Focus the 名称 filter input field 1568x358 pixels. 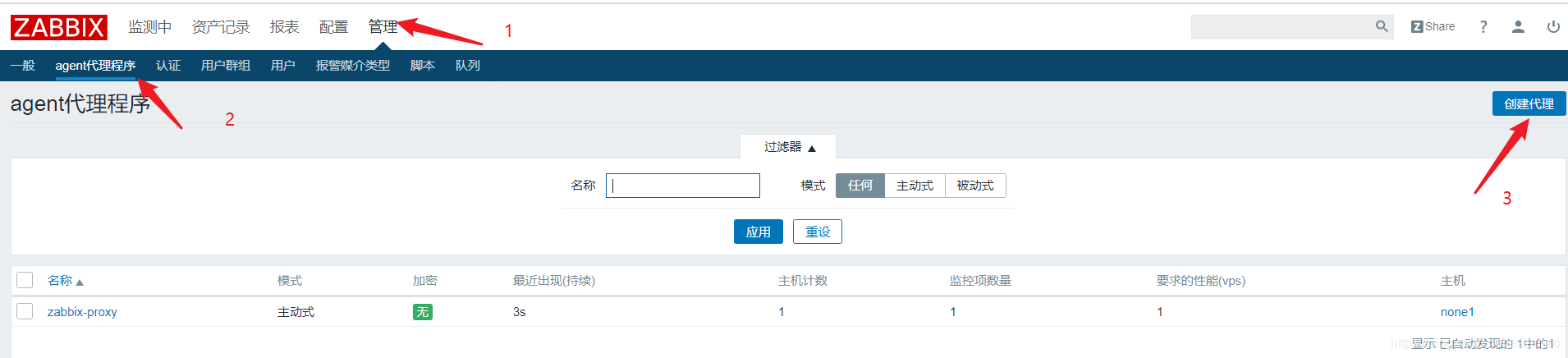[683, 186]
